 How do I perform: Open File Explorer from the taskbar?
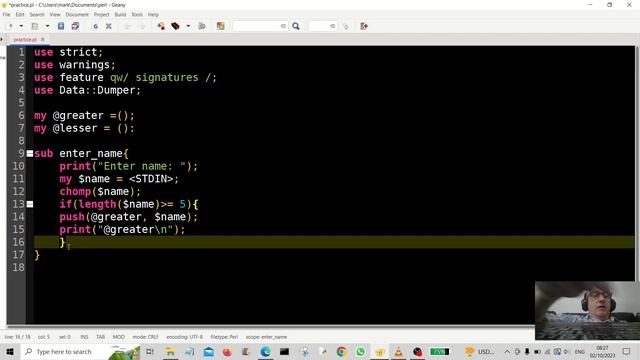coord(170,351)
